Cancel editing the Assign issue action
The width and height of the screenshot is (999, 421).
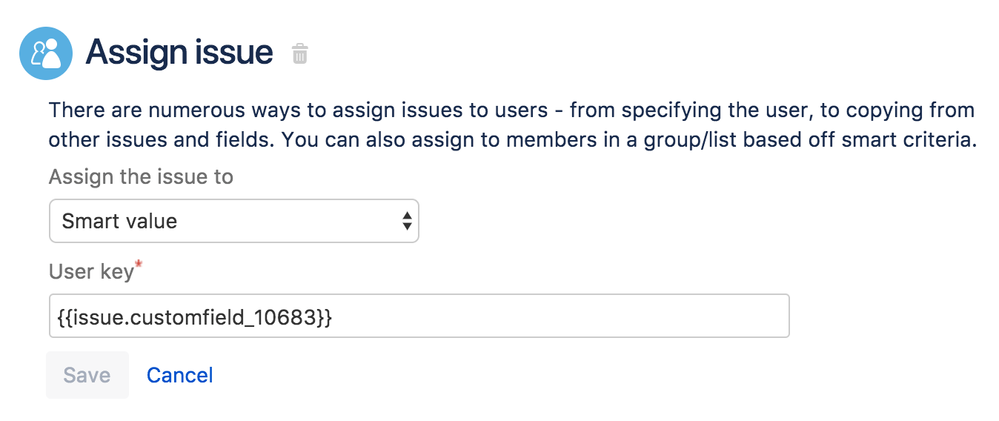pyautogui.click(x=179, y=375)
